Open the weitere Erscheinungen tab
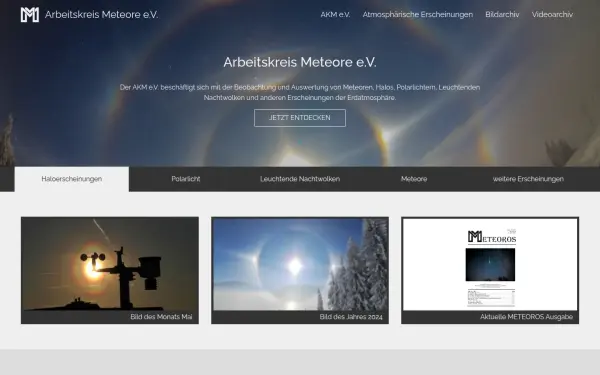The image size is (600, 375). click(x=528, y=179)
